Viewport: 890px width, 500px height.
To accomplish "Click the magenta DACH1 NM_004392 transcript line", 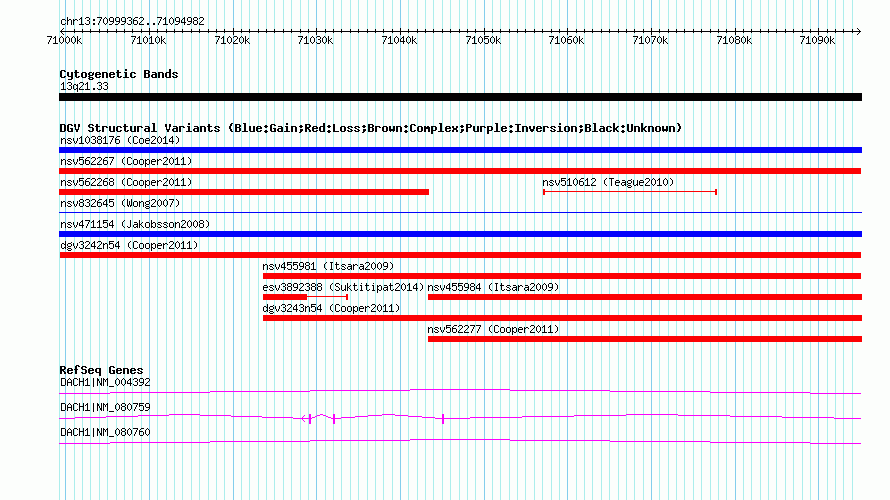I will 460,392.
